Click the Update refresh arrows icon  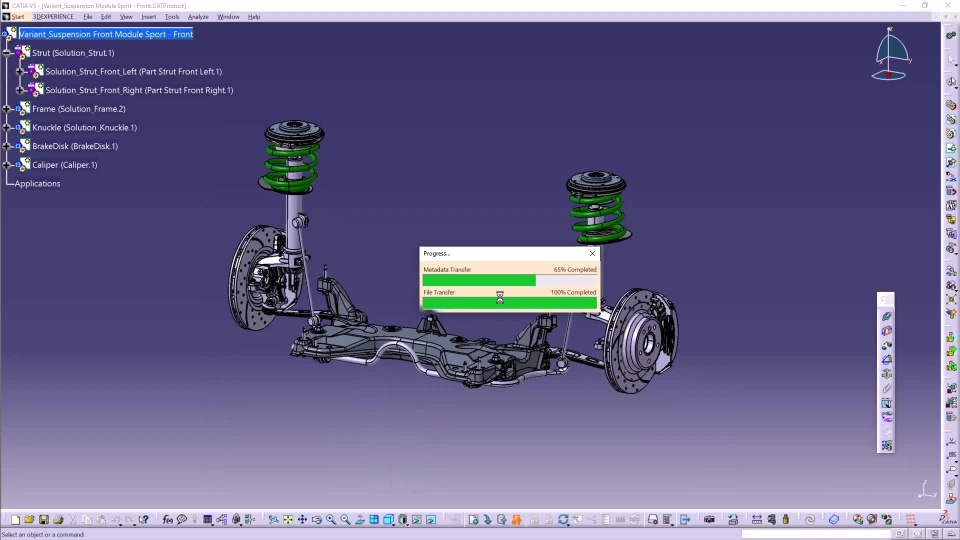(563, 520)
